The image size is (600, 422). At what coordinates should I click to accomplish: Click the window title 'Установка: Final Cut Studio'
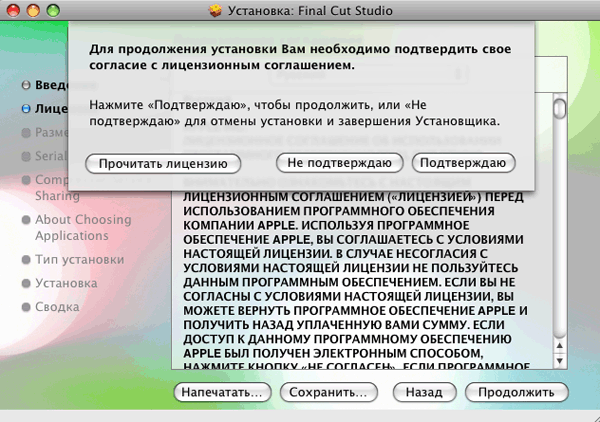tap(310, 11)
